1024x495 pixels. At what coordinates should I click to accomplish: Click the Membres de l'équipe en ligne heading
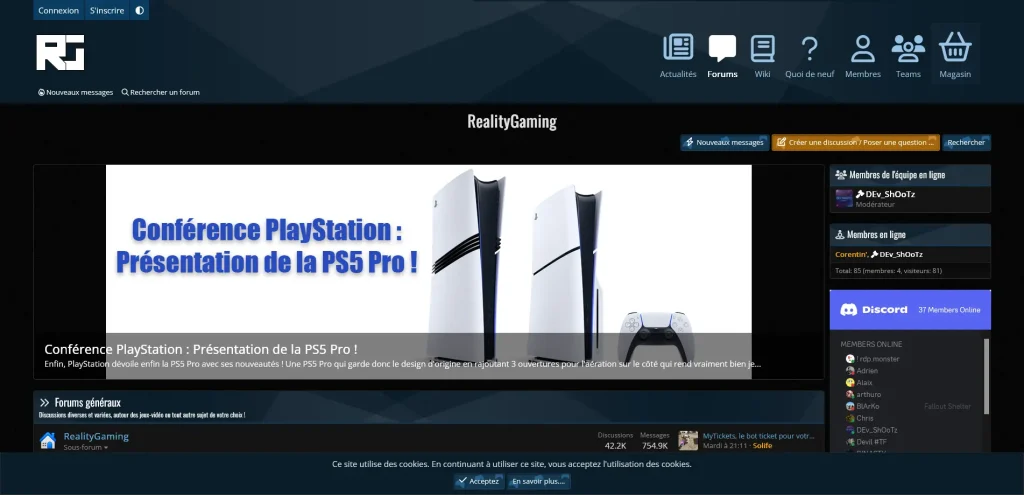point(897,175)
